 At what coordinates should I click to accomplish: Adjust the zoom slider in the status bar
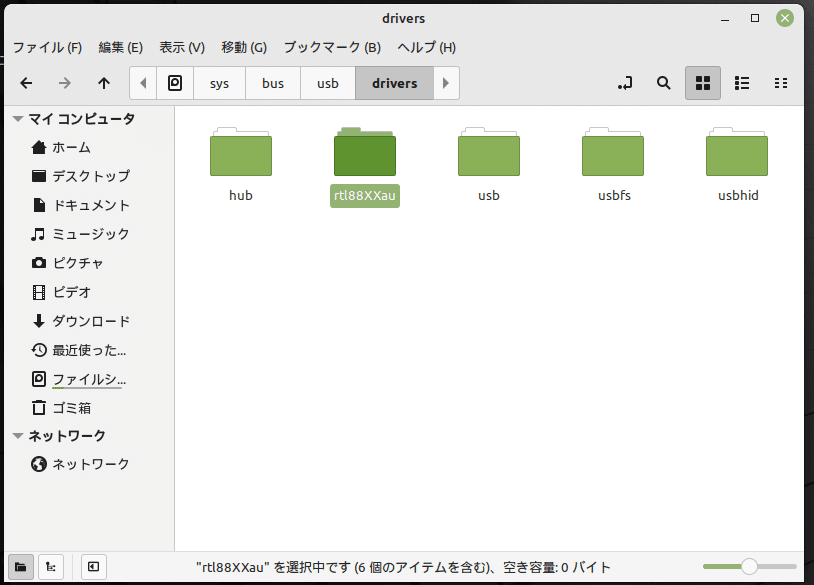748,565
